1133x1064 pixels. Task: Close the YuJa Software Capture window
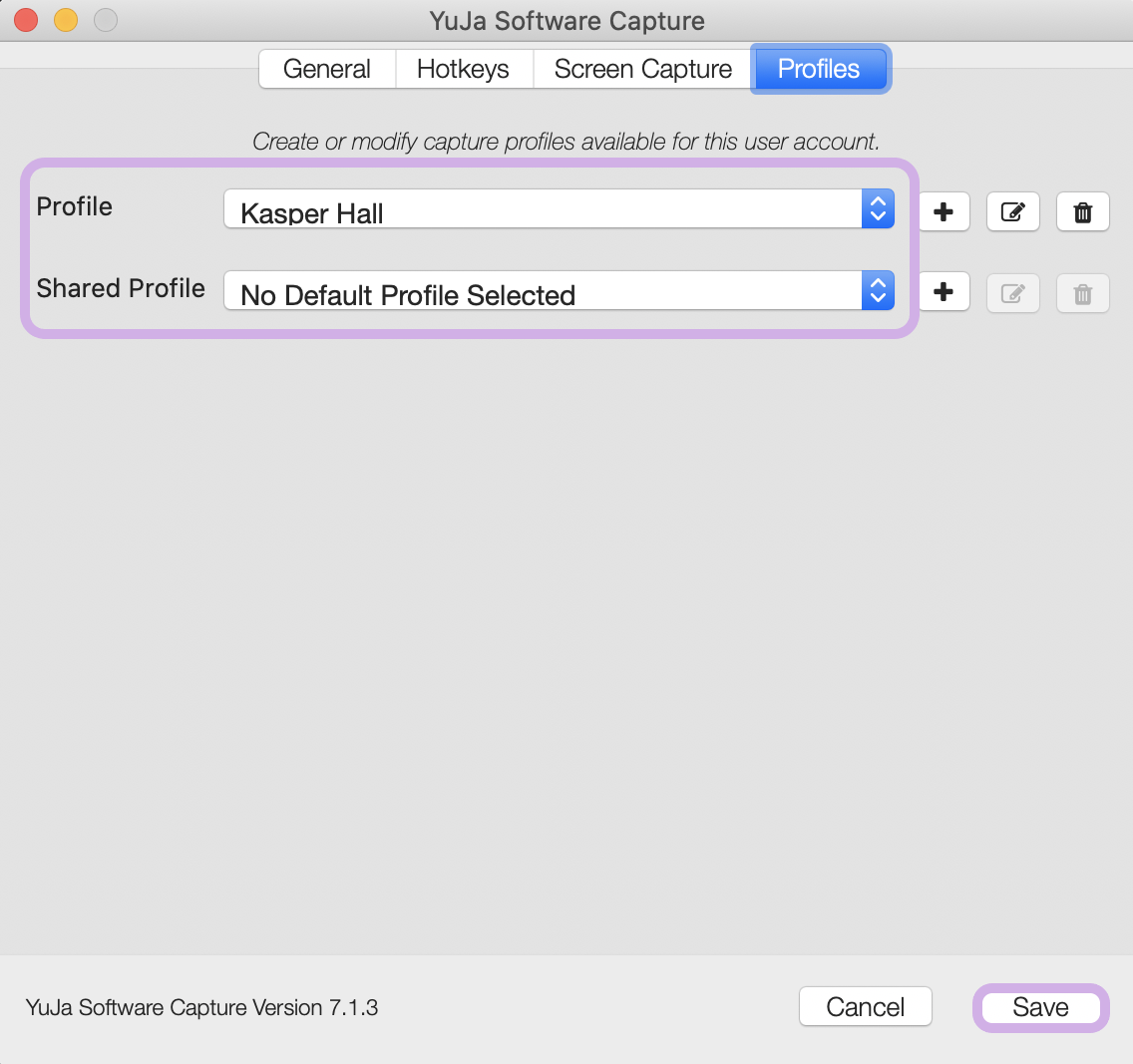tap(26, 20)
